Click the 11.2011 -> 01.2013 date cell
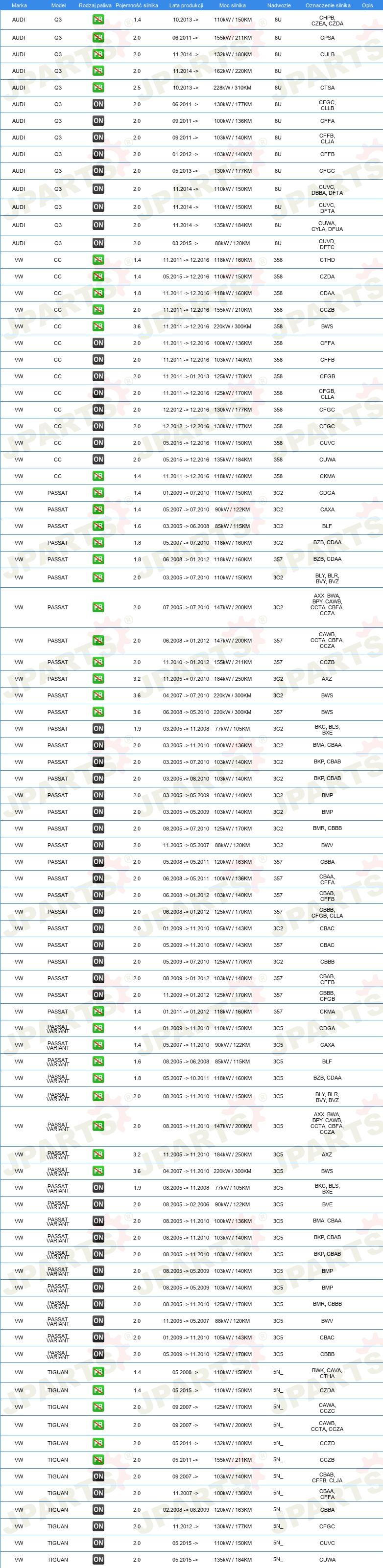383x1568 pixels. point(186,376)
